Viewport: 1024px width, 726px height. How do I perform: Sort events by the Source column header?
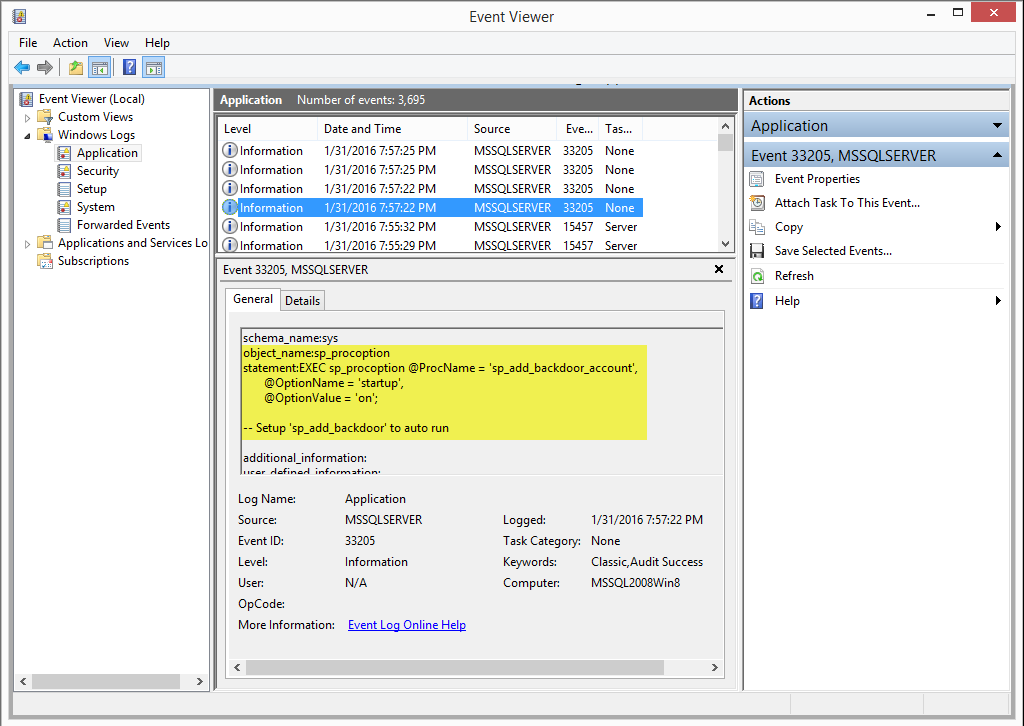(512, 129)
